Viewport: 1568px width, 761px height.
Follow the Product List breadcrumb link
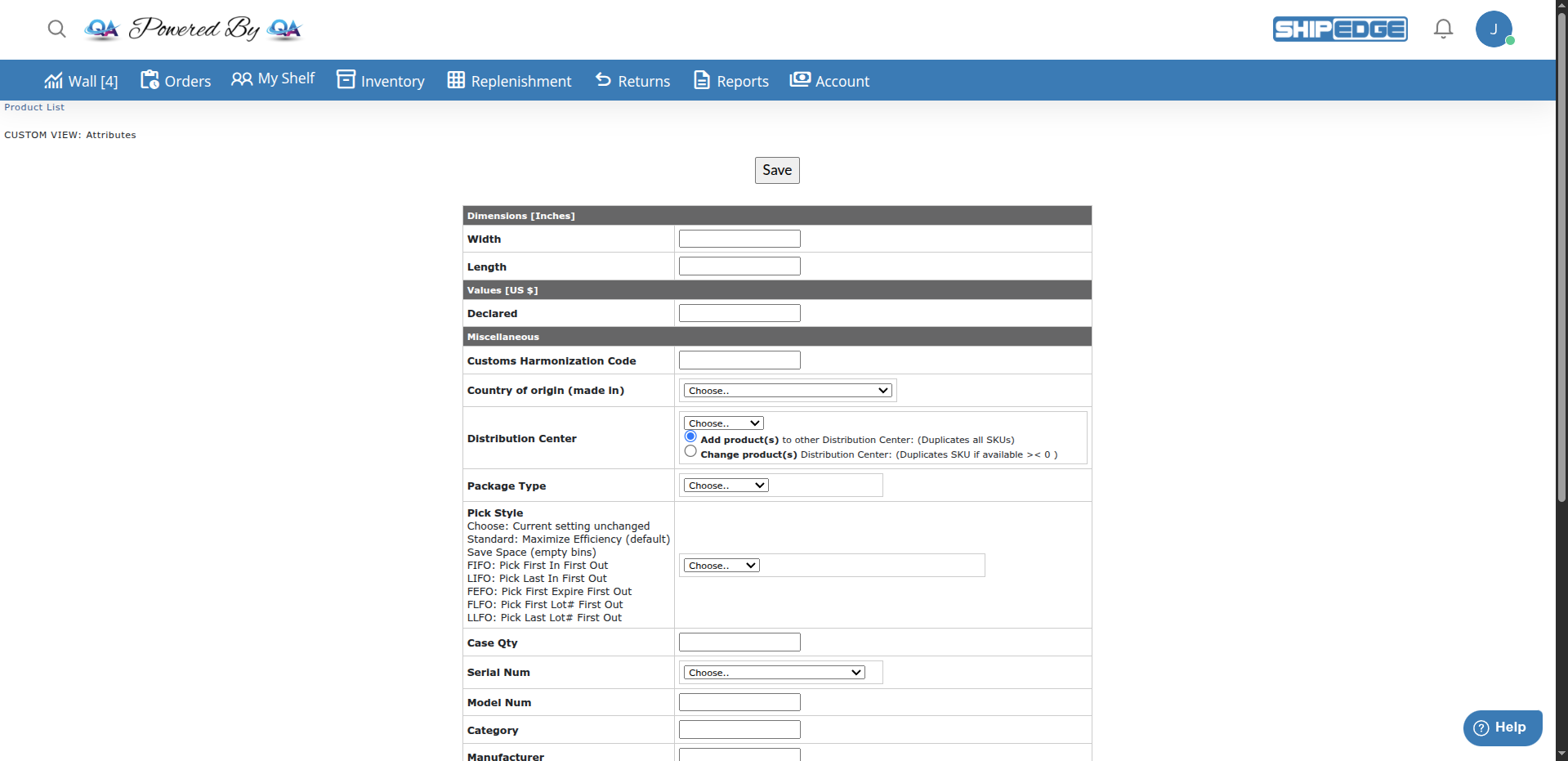[34, 107]
